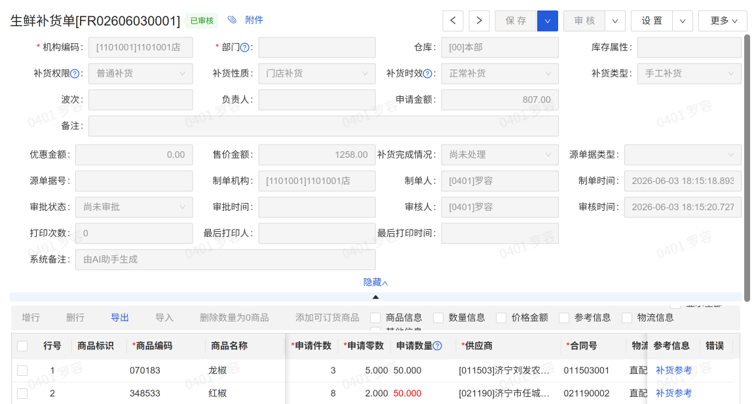This screenshot has width=756, height=404.
Task: Click the 导出 toolbar item
Action: coord(120,318)
